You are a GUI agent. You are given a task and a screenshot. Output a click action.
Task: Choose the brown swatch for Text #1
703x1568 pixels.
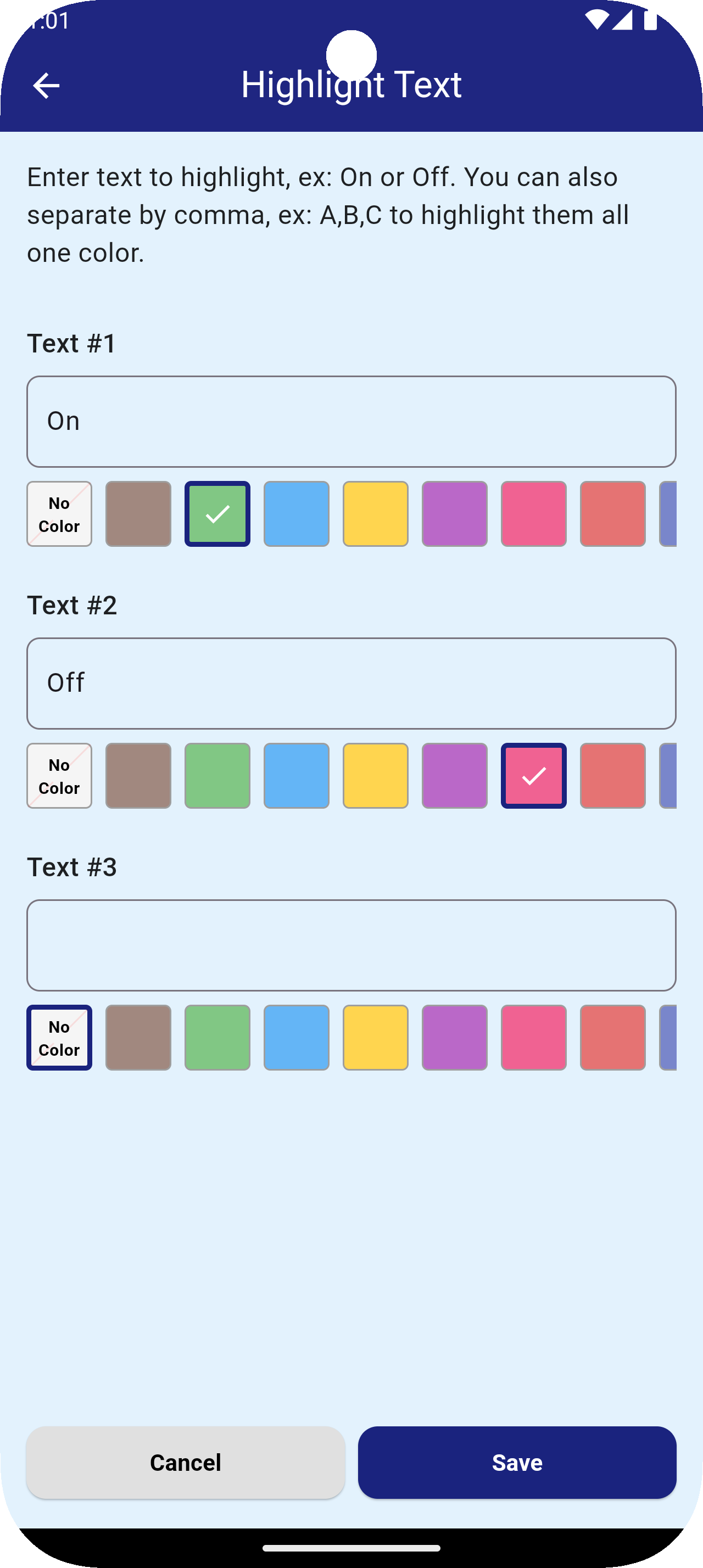pos(138,514)
